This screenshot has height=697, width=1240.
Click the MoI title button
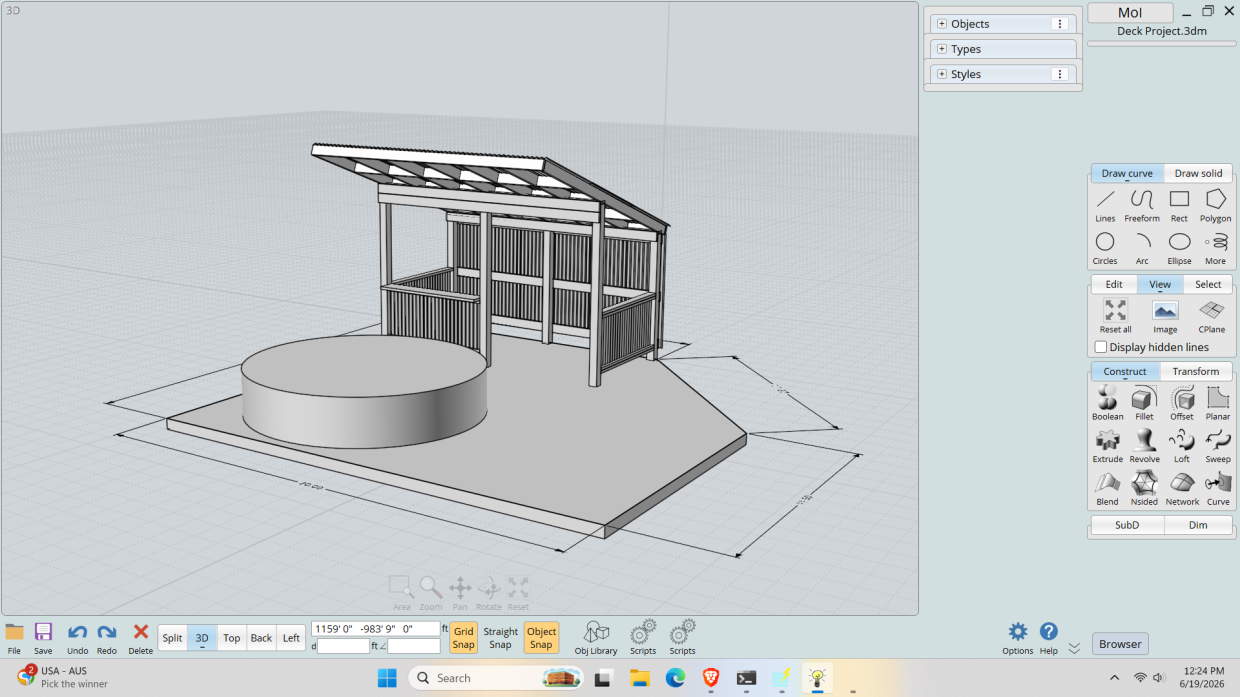1130,13
